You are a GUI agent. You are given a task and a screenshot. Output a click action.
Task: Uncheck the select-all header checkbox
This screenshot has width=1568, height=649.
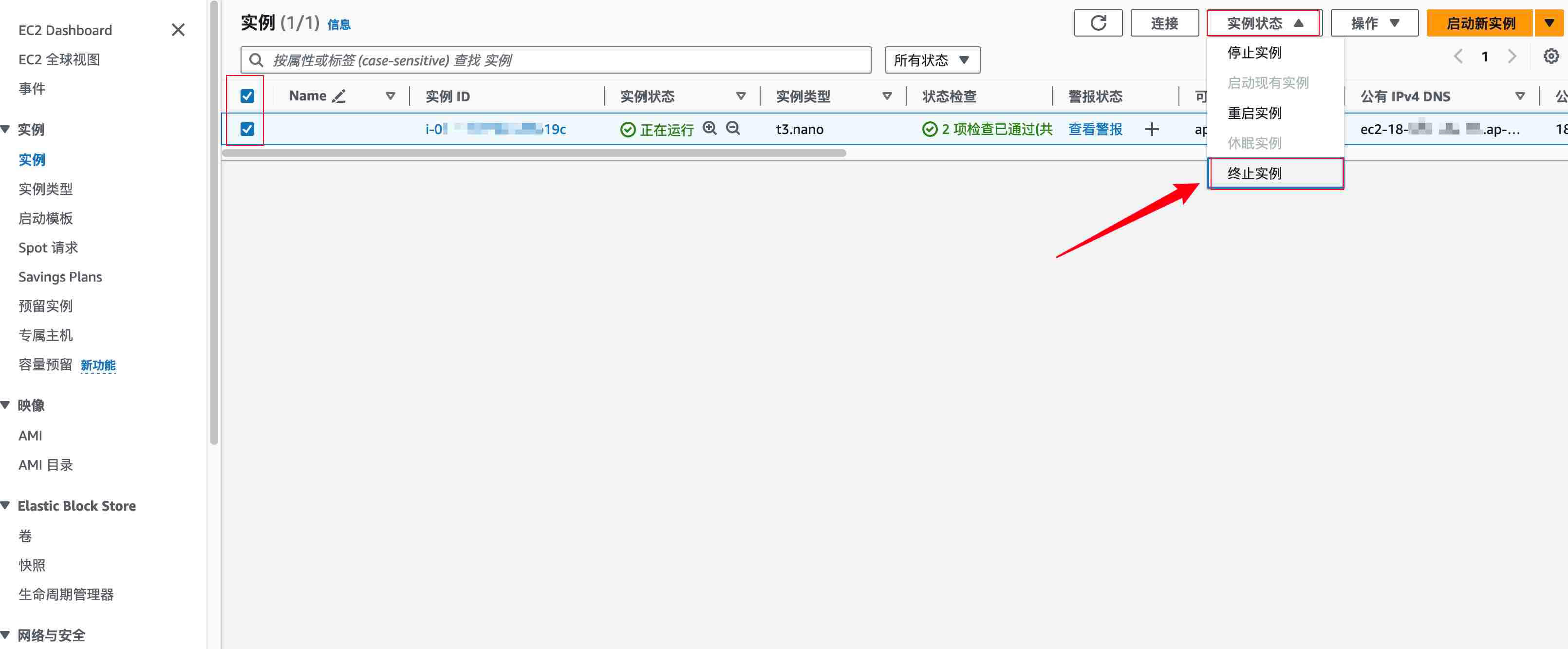coord(247,96)
